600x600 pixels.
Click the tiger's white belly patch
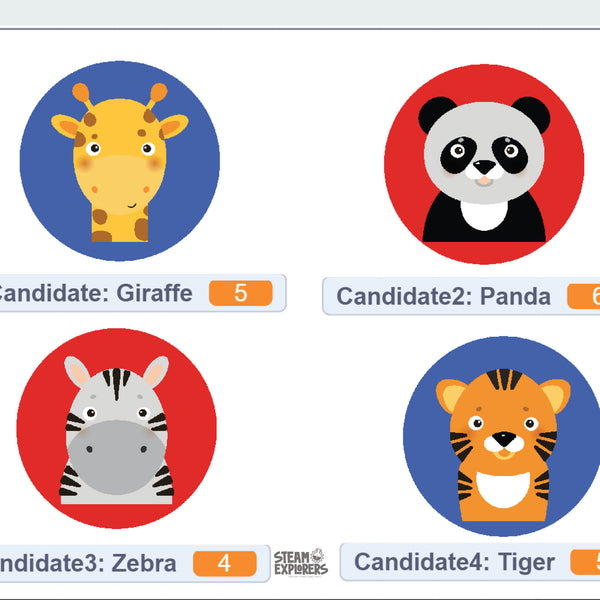pos(504,487)
